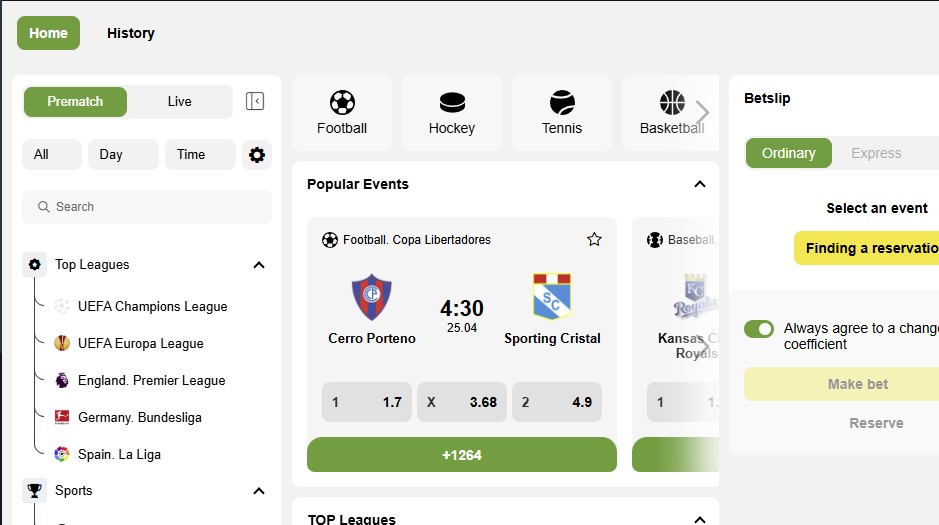Open the History tab
939x525 pixels.
click(x=131, y=33)
